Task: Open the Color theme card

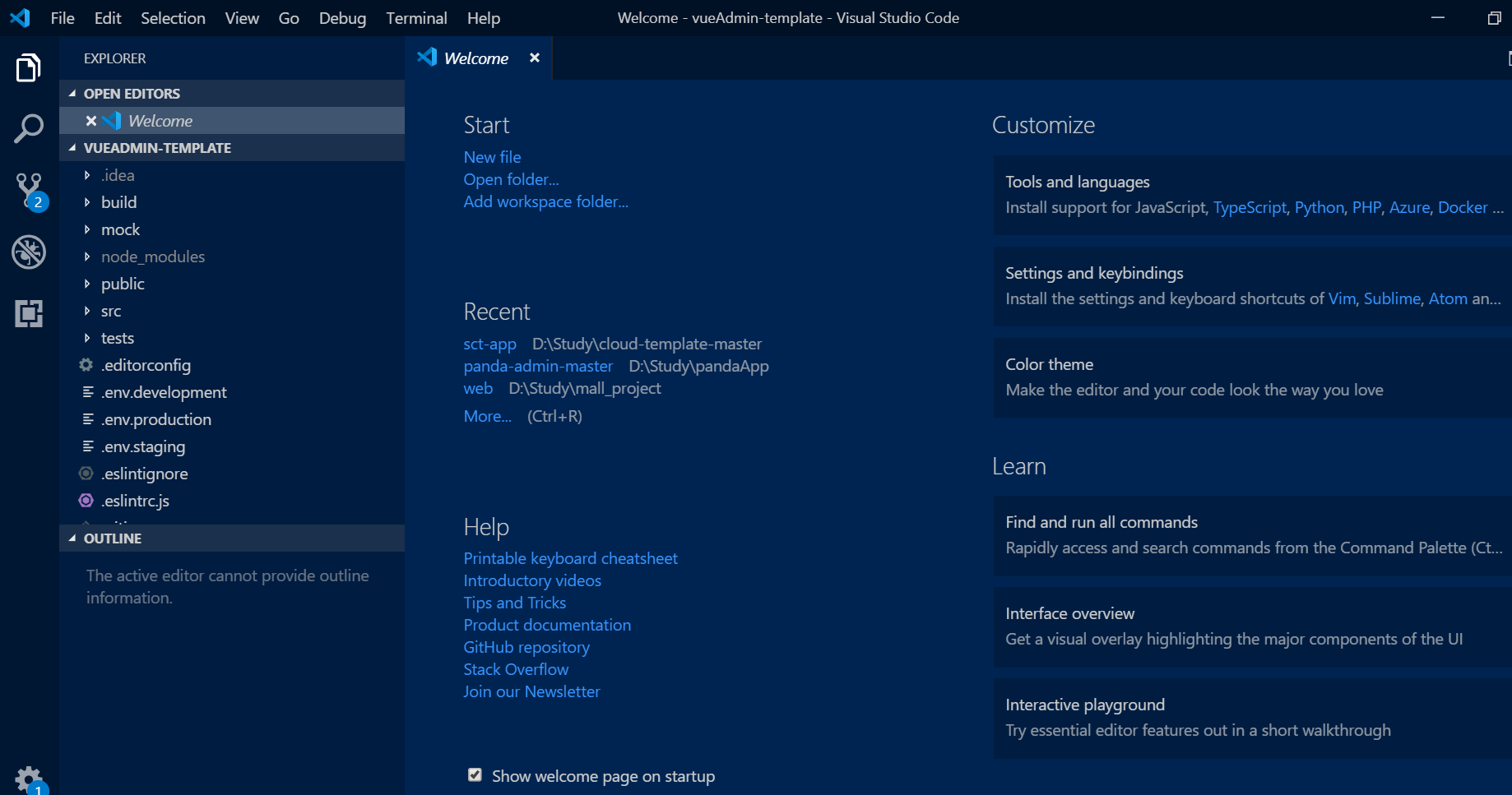Action: (x=1252, y=377)
